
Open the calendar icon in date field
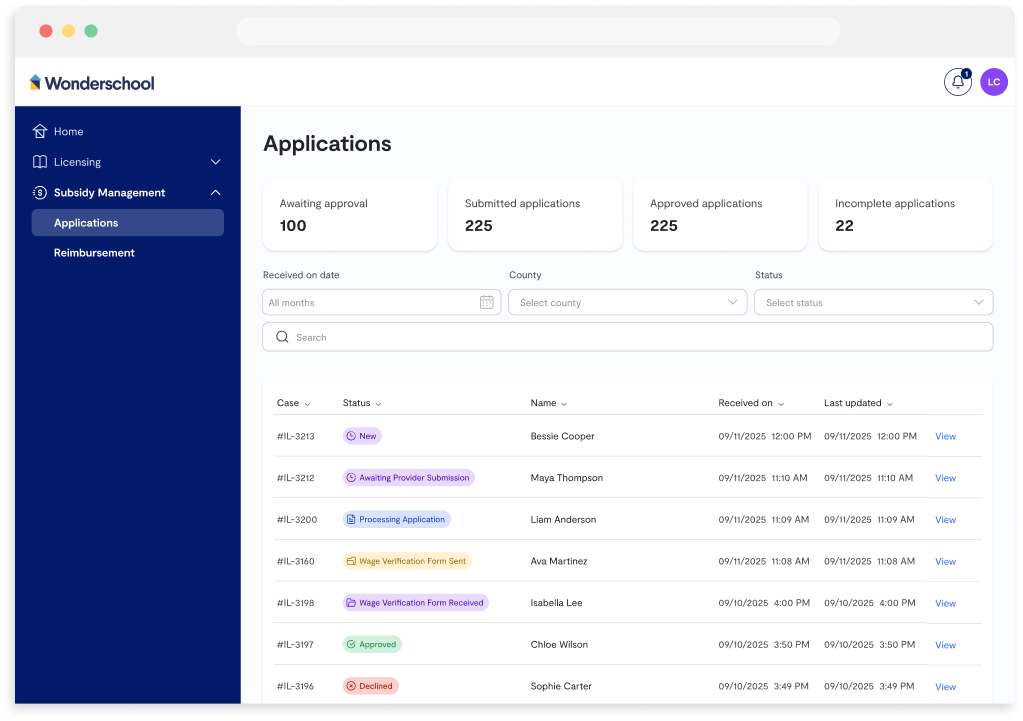[x=487, y=302]
